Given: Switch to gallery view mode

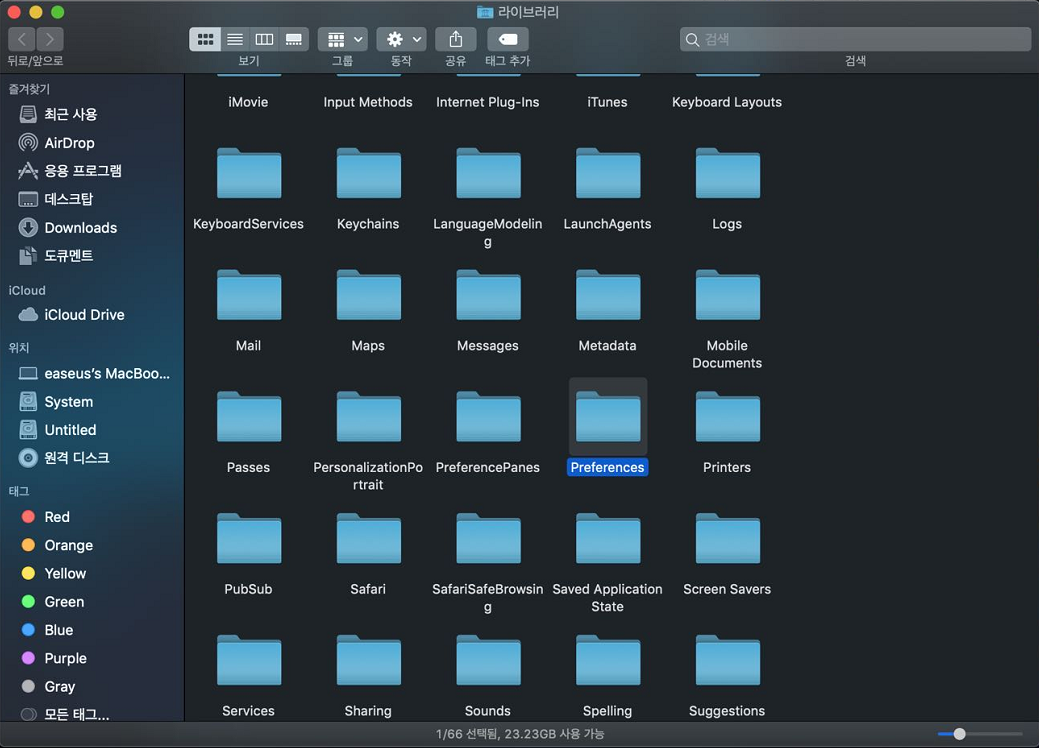Looking at the screenshot, I should [x=294, y=39].
